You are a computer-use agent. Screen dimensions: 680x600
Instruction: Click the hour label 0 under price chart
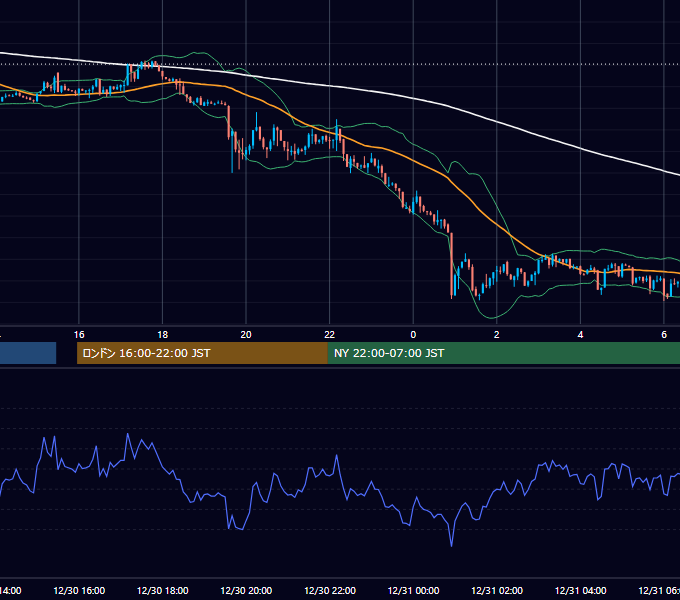(x=413, y=335)
